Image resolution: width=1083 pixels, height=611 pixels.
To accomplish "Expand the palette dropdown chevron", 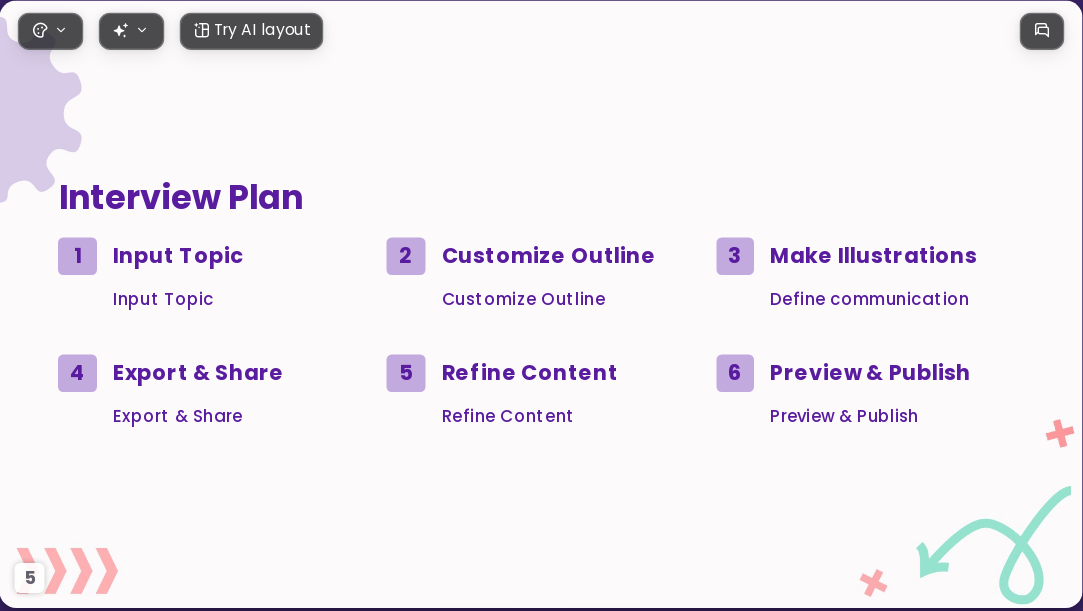I will click(x=61, y=30).
